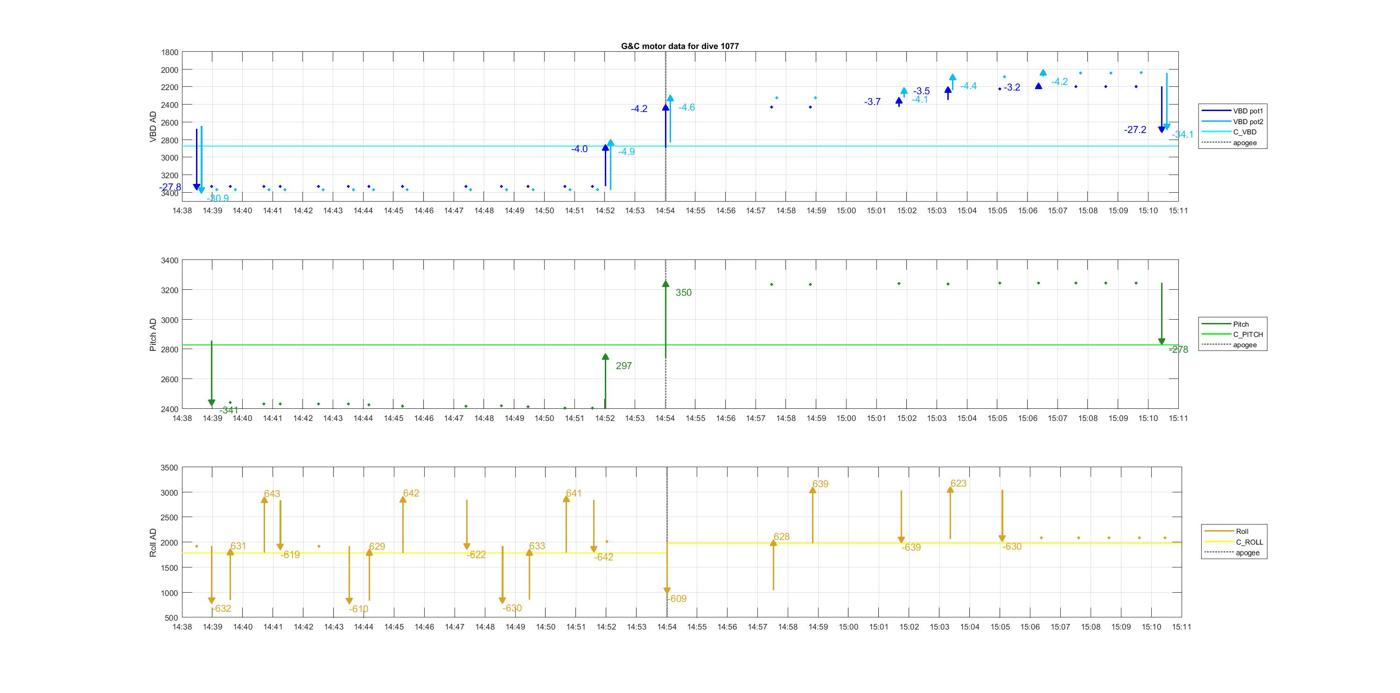
Task: Click the '641' roll data label
Action: [573, 493]
